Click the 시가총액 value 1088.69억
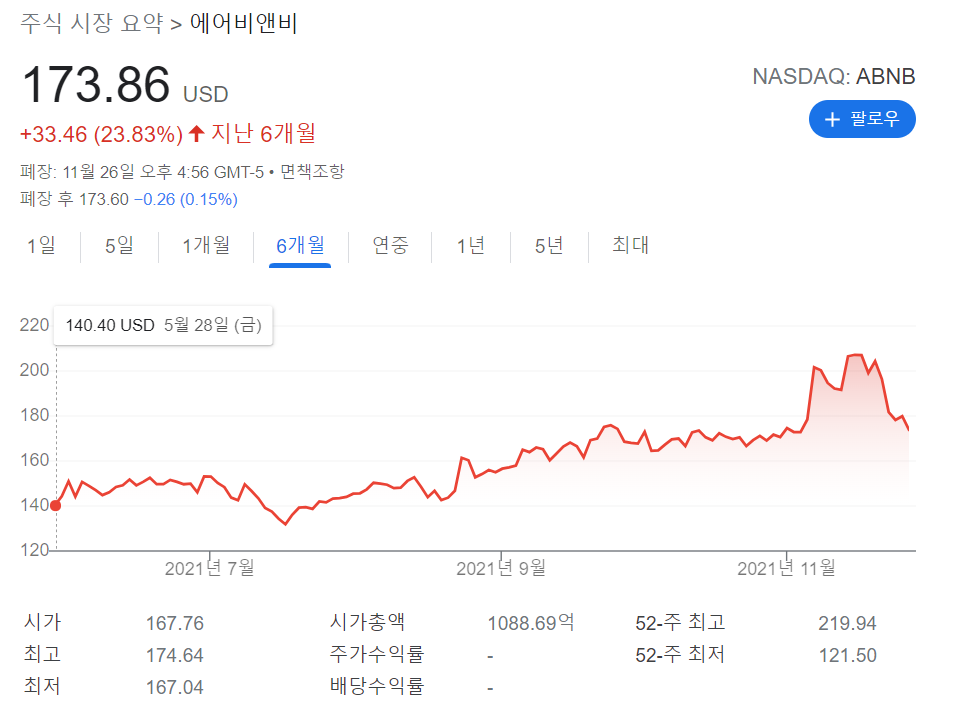The image size is (973, 714). [x=531, y=623]
